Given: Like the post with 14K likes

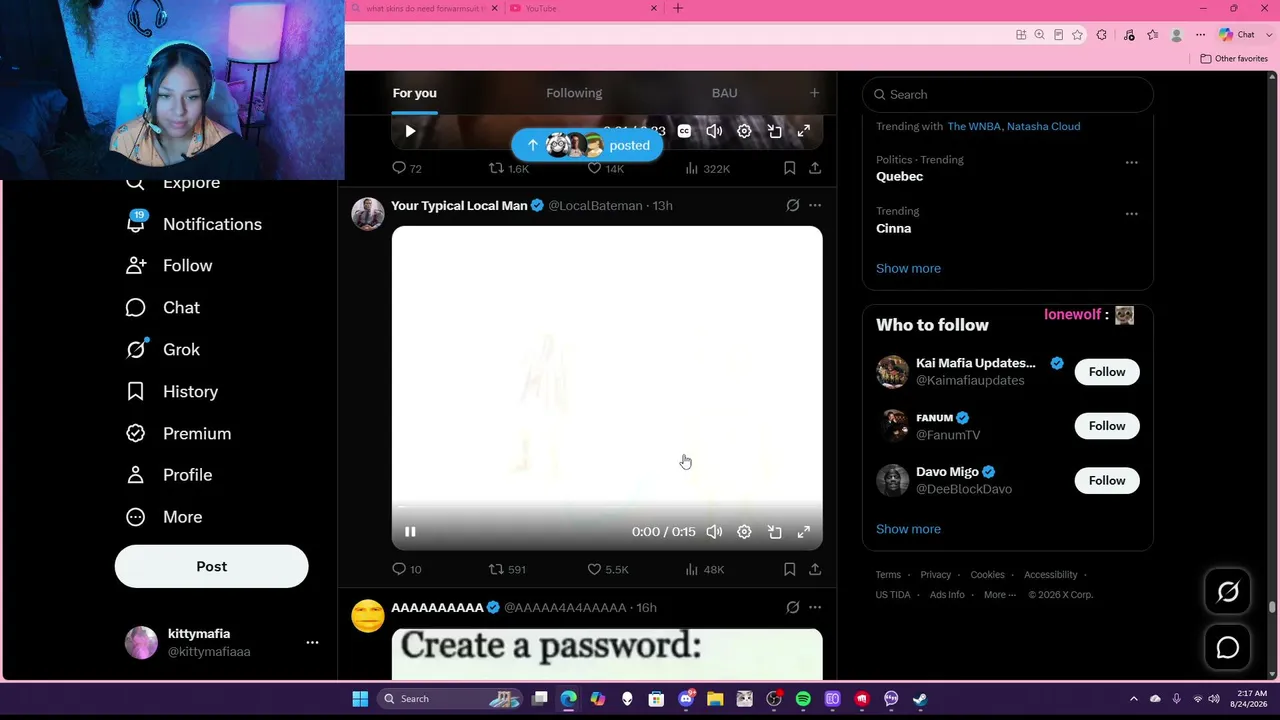Looking at the screenshot, I should [x=605, y=168].
